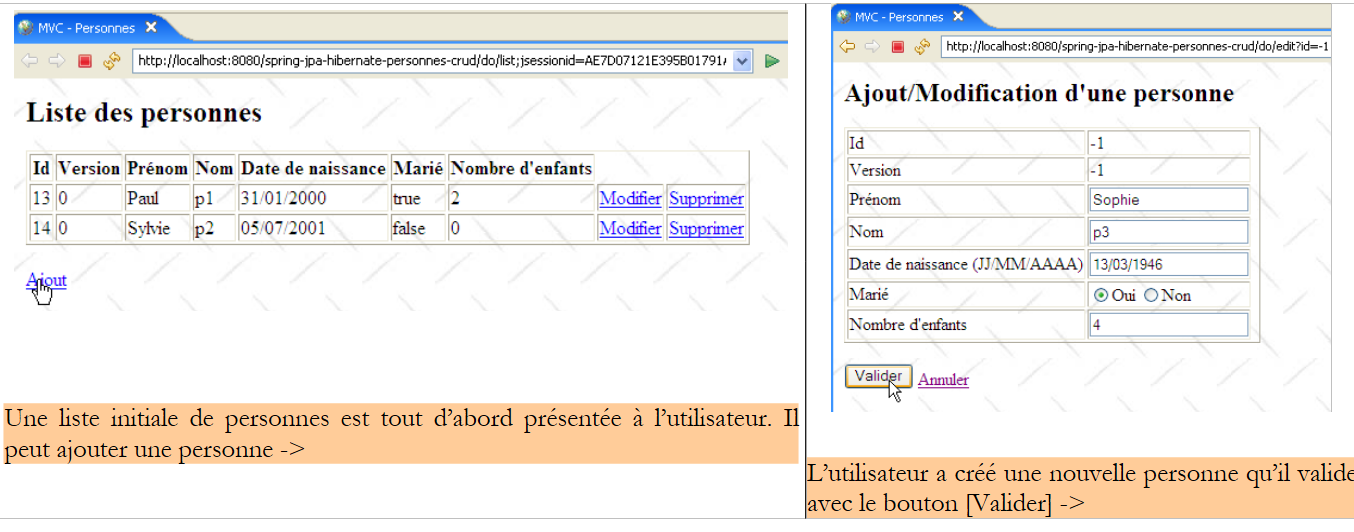The height and width of the screenshot is (532, 1354).
Task: Refresh the Ajout/Modification page
Action: point(922,46)
